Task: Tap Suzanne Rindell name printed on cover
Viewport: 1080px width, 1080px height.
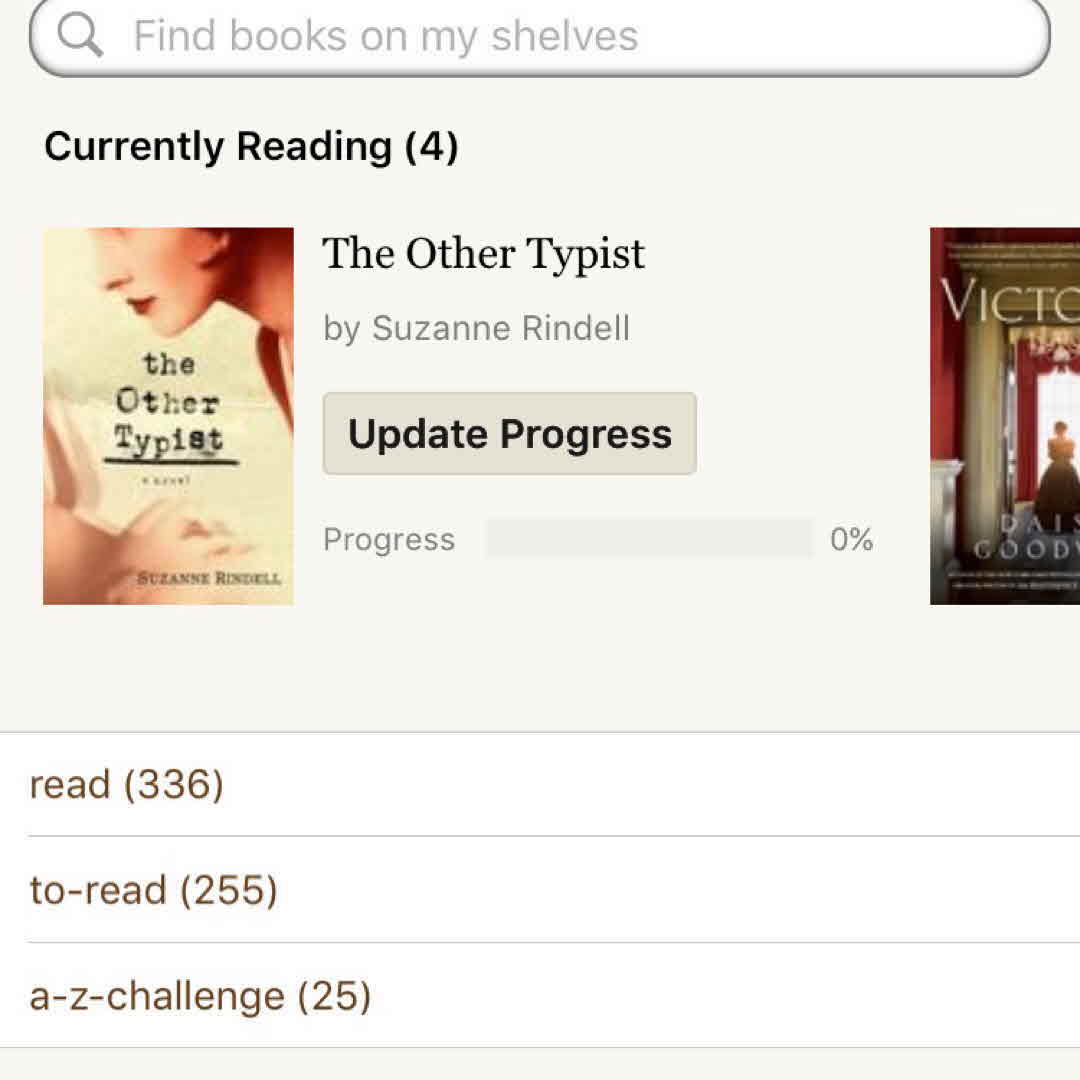Action: tap(209, 579)
